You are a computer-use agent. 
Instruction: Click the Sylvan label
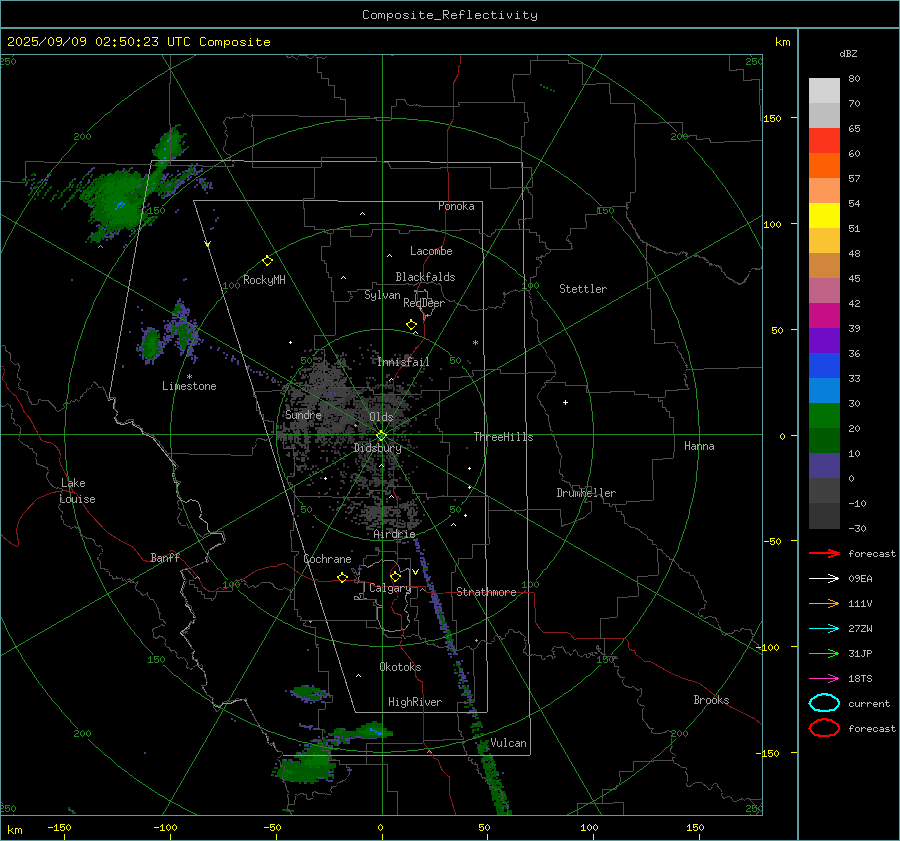[x=382, y=295]
